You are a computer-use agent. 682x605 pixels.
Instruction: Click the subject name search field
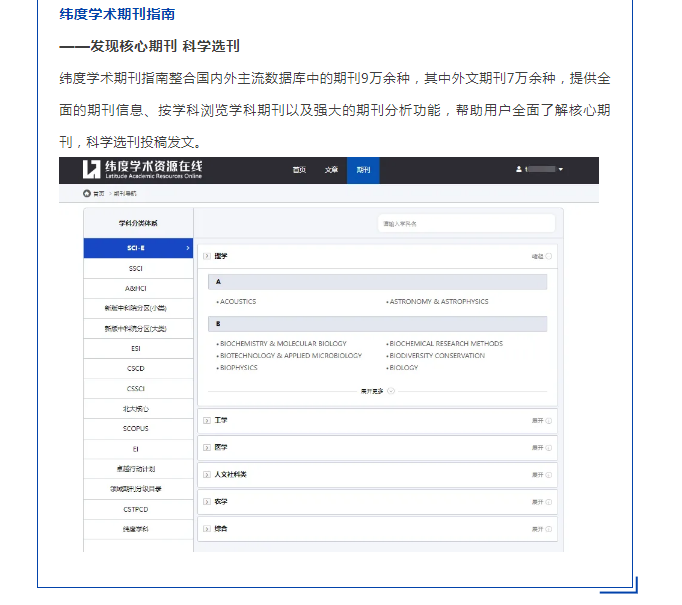tap(466, 224)
